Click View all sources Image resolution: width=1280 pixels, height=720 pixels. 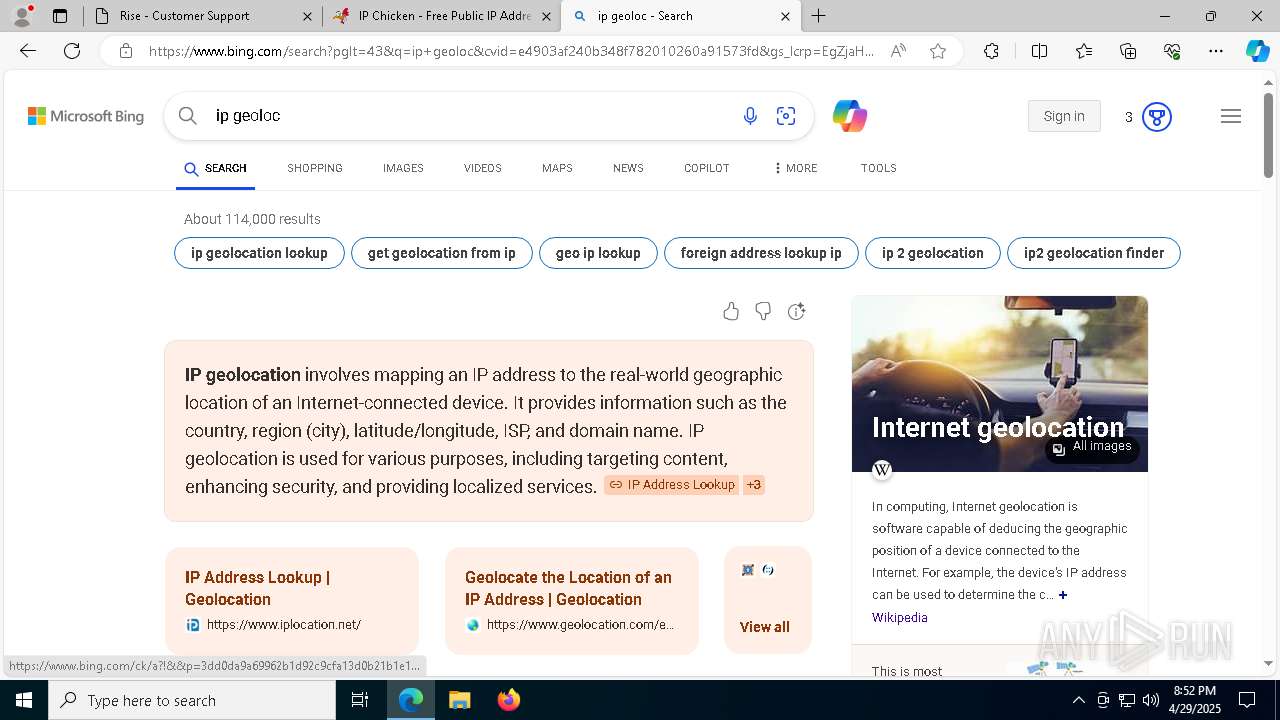(x=765, y=627)
